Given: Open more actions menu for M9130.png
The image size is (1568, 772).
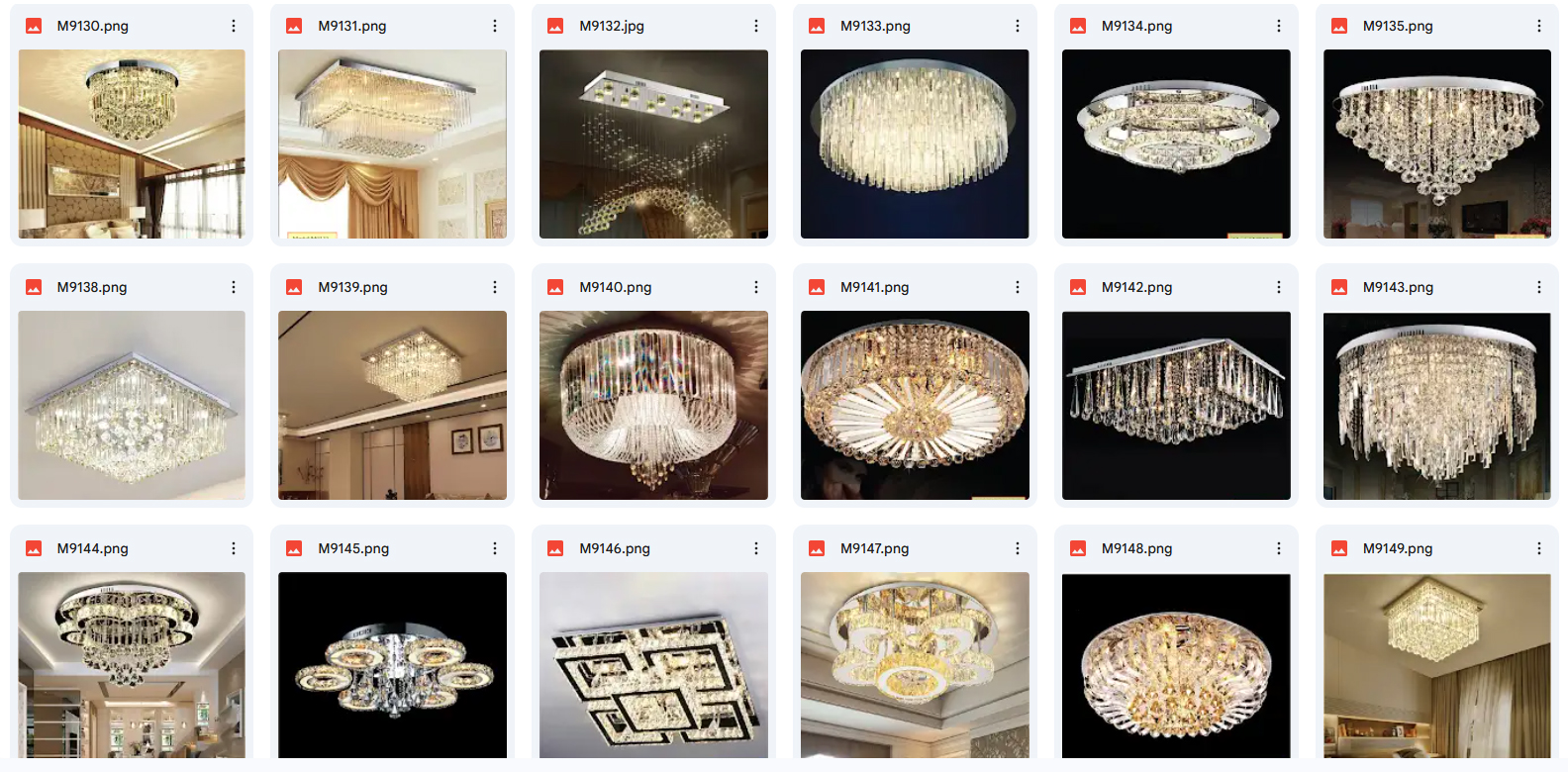Looking at the screenshot, I should point(234,26).
